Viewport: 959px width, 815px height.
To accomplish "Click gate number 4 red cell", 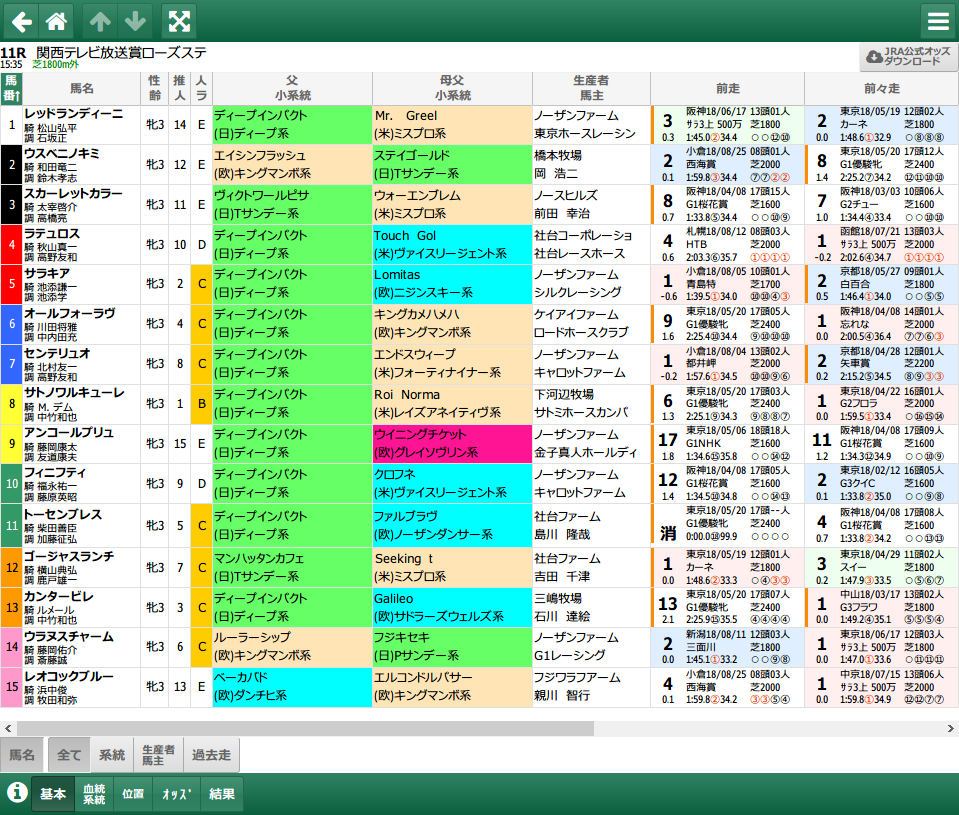I will [12, 244].
